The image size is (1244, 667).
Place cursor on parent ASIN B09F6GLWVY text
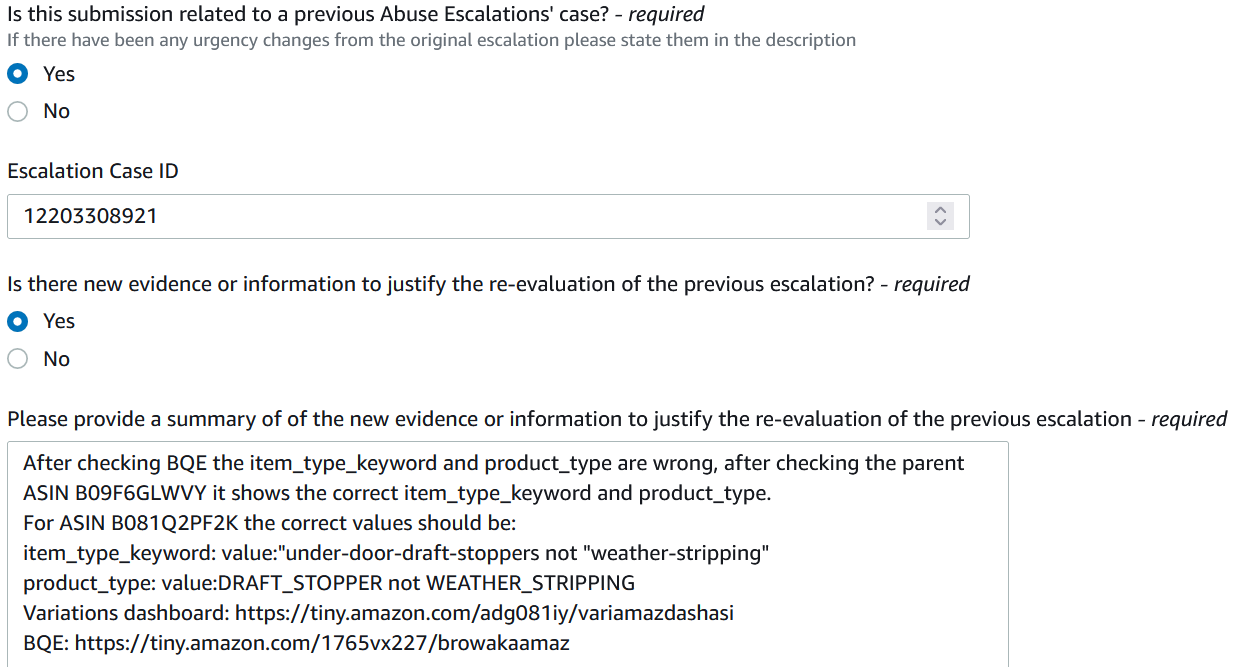(121, 493)
